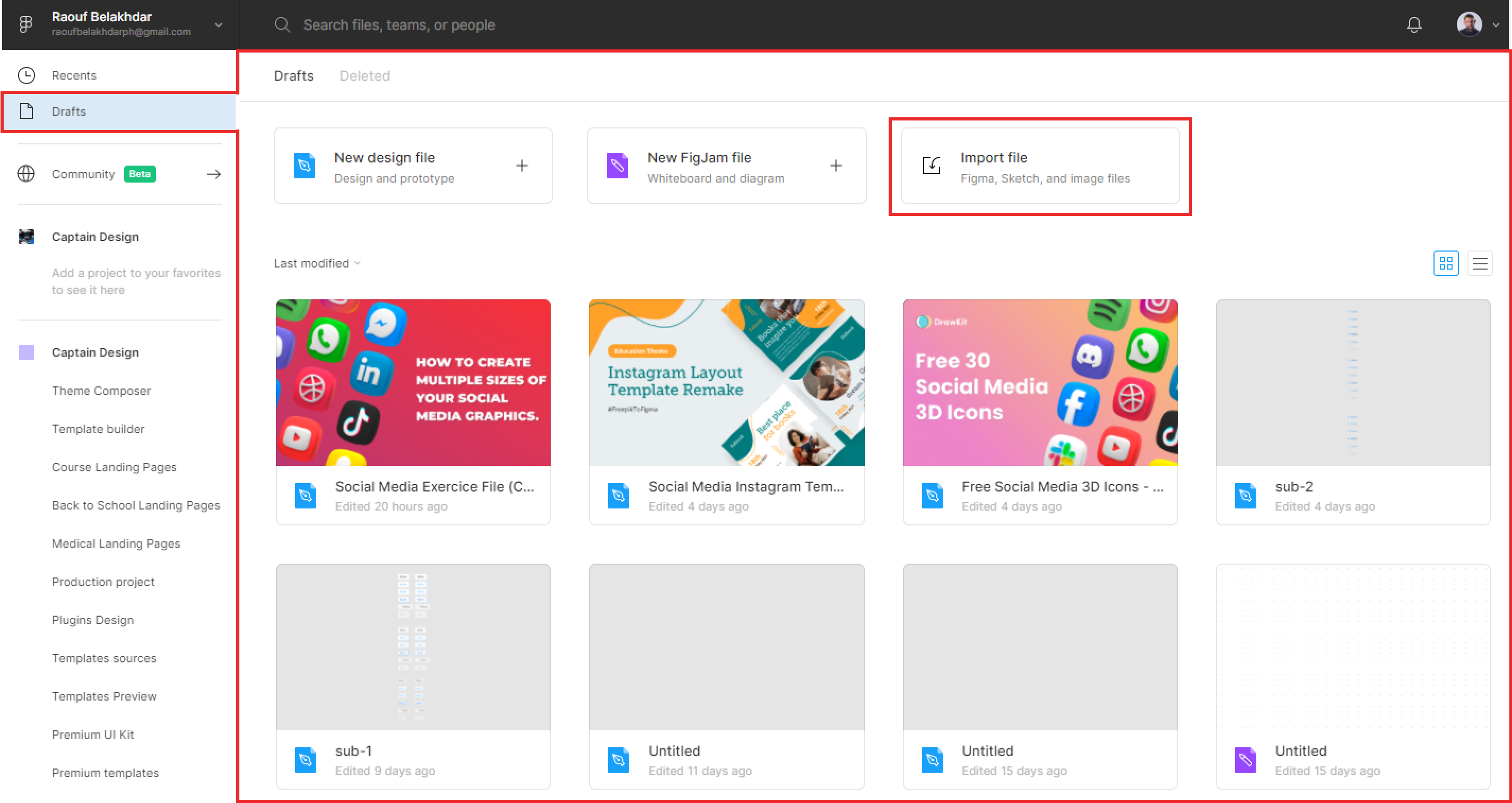Open the Theme Composer project
This screenshot has height=803, width=1512.
[x=101, y=390]
